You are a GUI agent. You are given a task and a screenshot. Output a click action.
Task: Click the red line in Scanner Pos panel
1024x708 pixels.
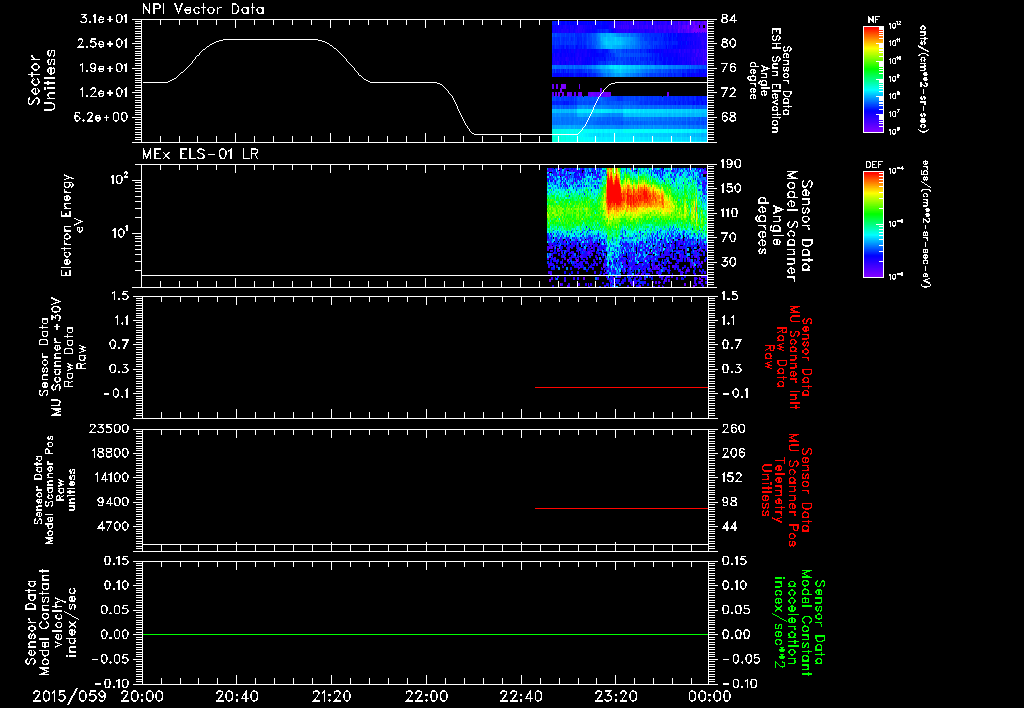(621, 508)
